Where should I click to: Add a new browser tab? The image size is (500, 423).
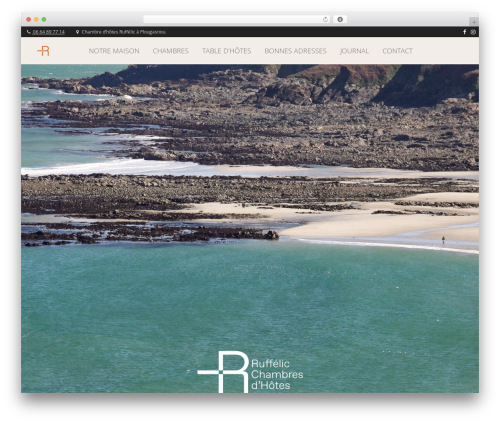(474, 22)
